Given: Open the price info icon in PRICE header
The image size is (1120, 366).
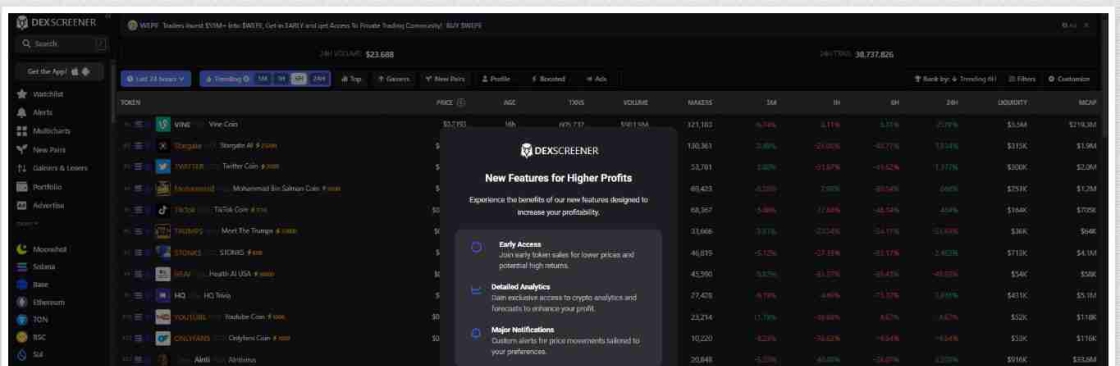Looking at the screenshot, I should [x=461, y=102].
